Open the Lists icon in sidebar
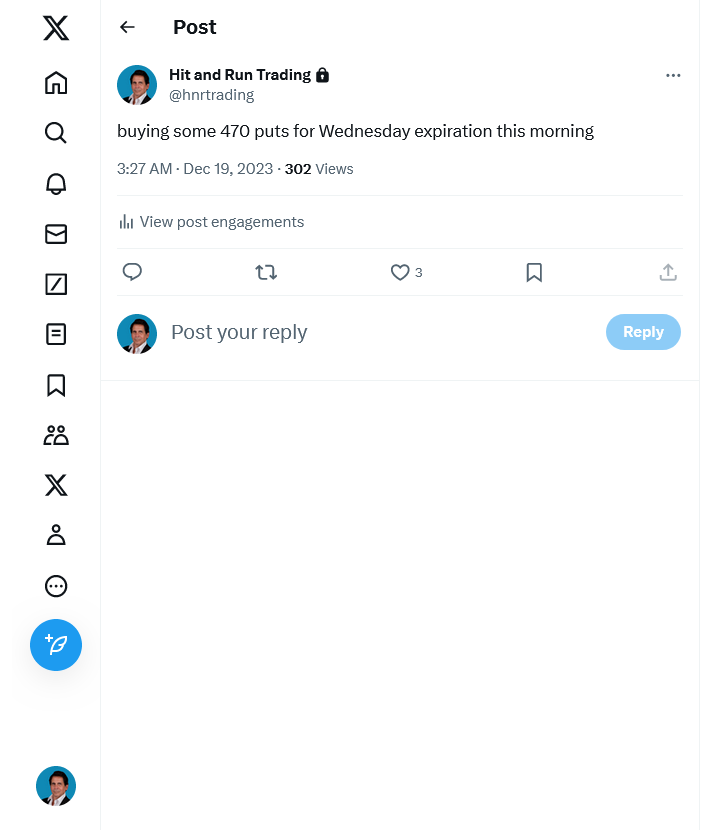Viewport: 724px width, 830px height. click(56, 334)
